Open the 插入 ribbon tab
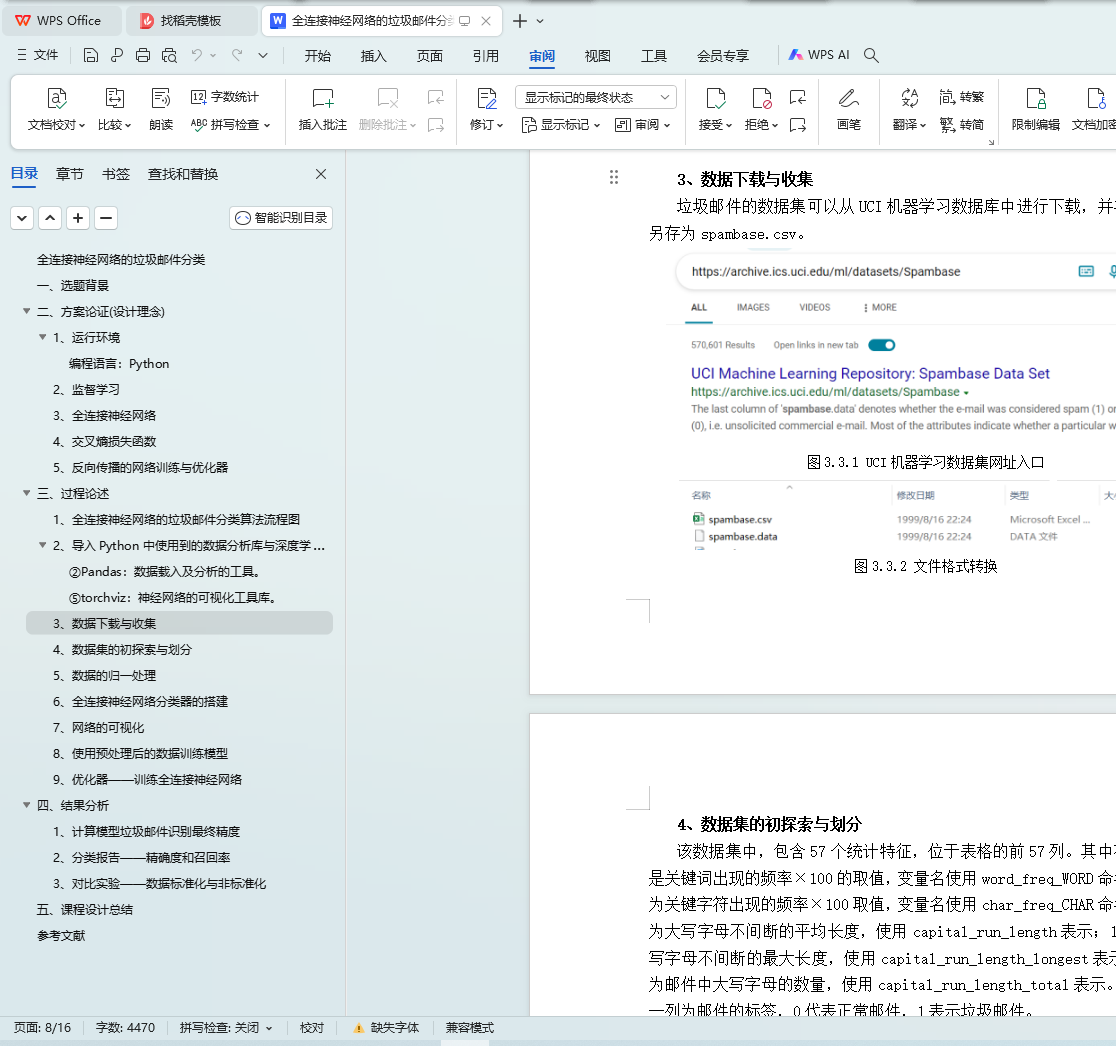Image resolution: width=1116 pixels, height=1046 pixels. click(x=373, y=56)
